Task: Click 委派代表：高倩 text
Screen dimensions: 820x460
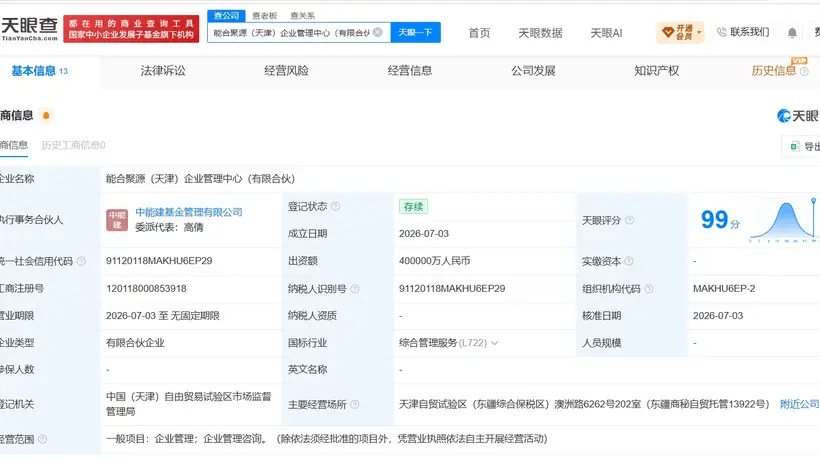Action: click(x=169, y=227)
